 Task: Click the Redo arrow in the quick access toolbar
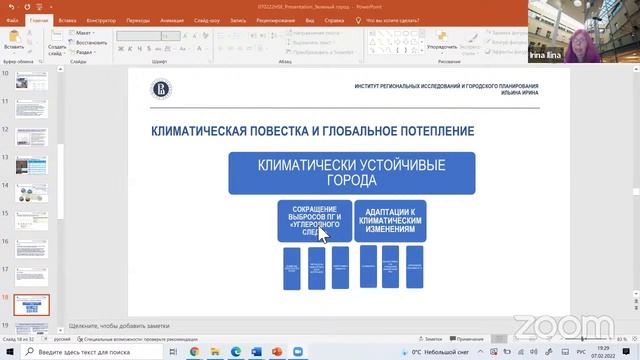click(x=27, y=7)
